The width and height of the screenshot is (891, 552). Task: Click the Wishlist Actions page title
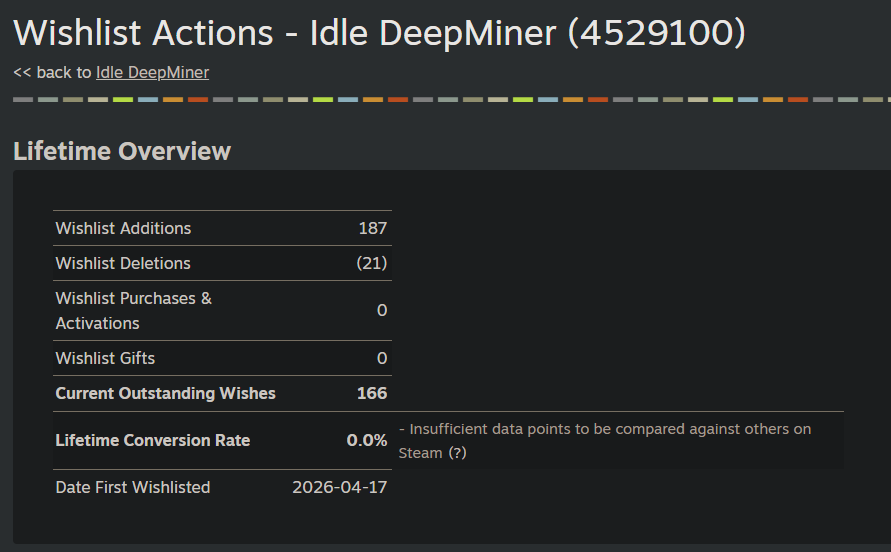(379, 33)
